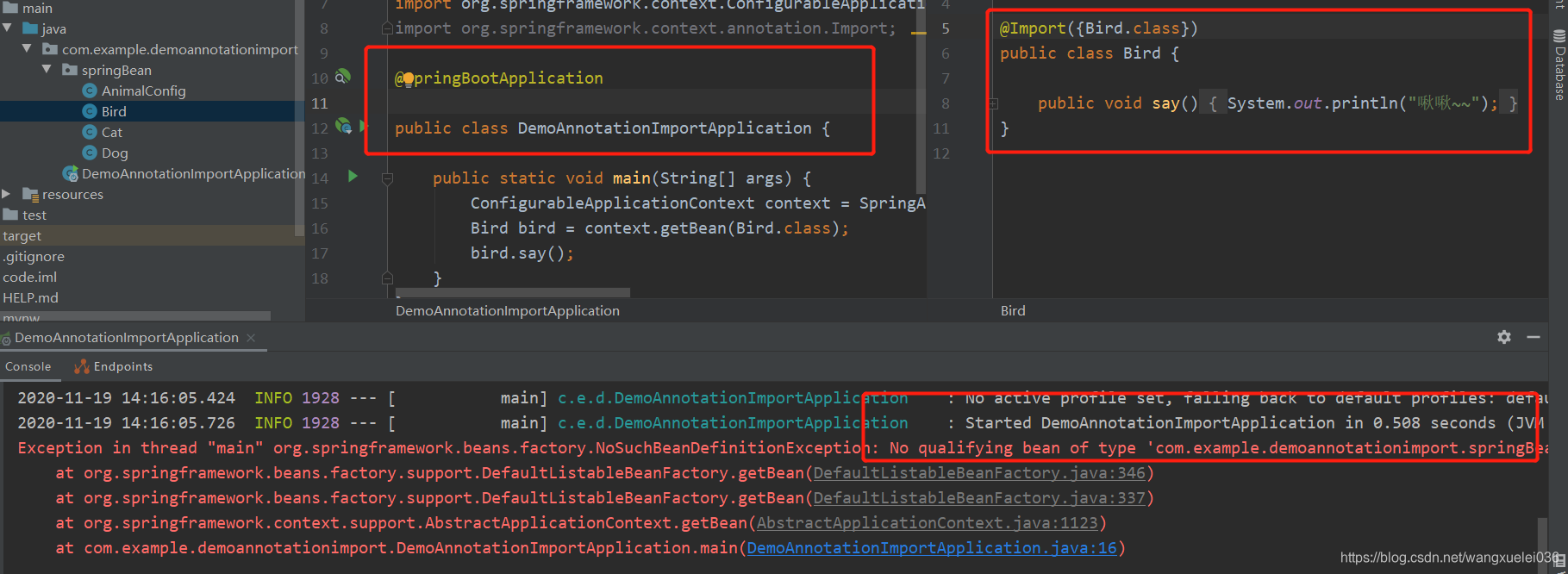Viewport: 1568px width, 574px height.
Task: Click the Spring bean gutter icon on line 10
Action: click(342, 77)
